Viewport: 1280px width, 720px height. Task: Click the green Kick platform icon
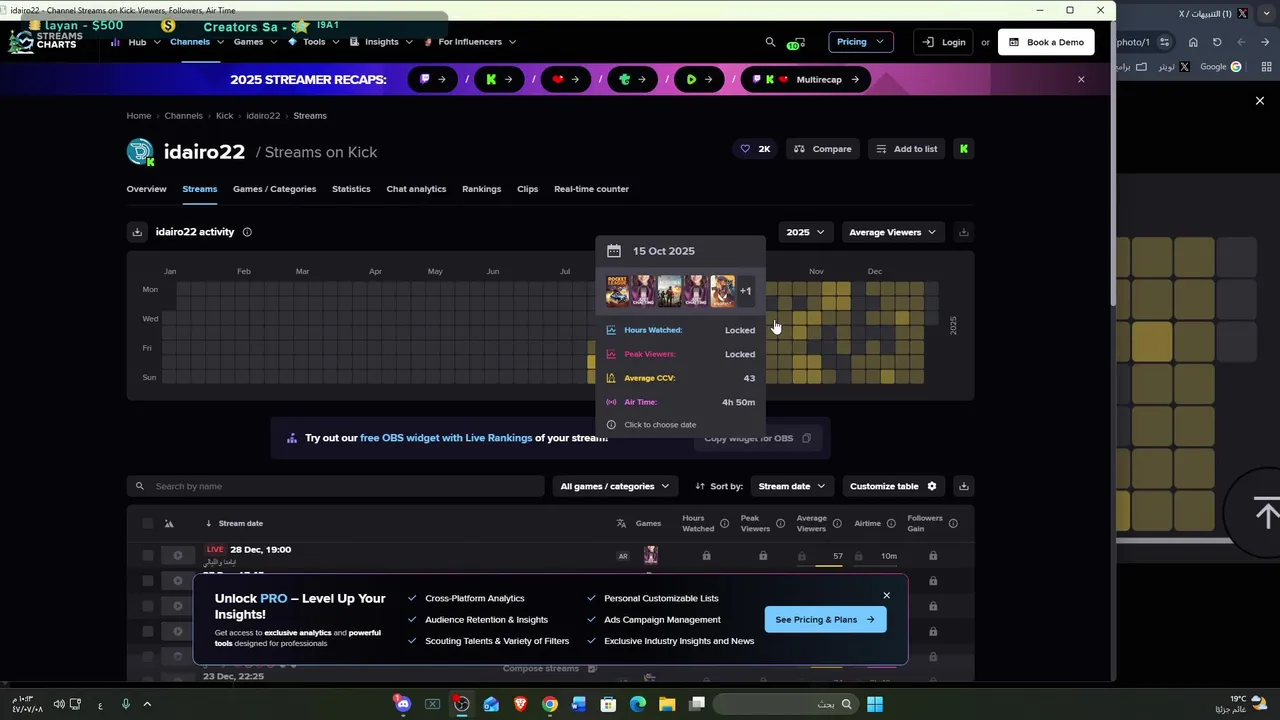tap(964, 149)
